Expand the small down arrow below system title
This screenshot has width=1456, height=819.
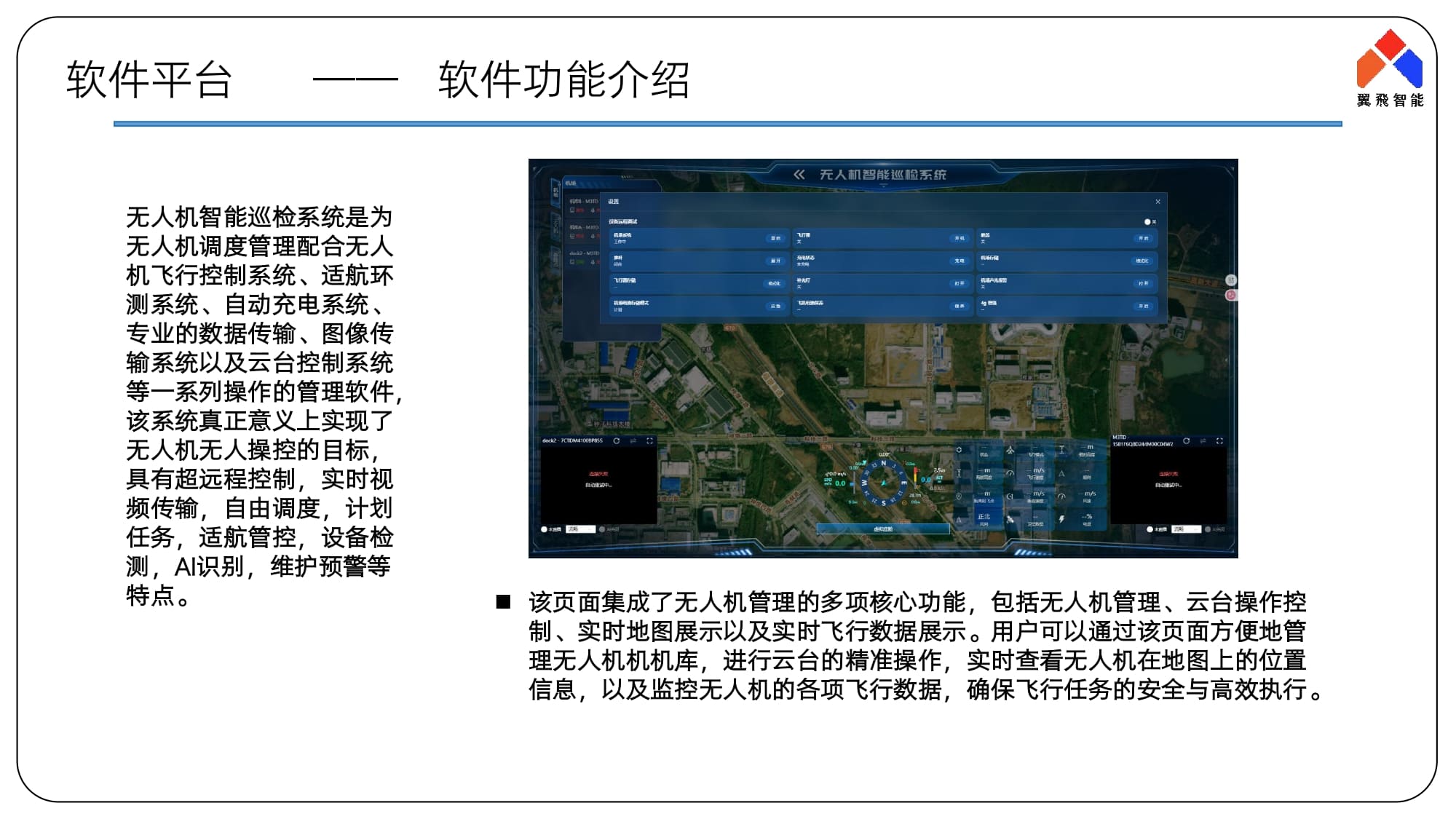pos(883,187)
